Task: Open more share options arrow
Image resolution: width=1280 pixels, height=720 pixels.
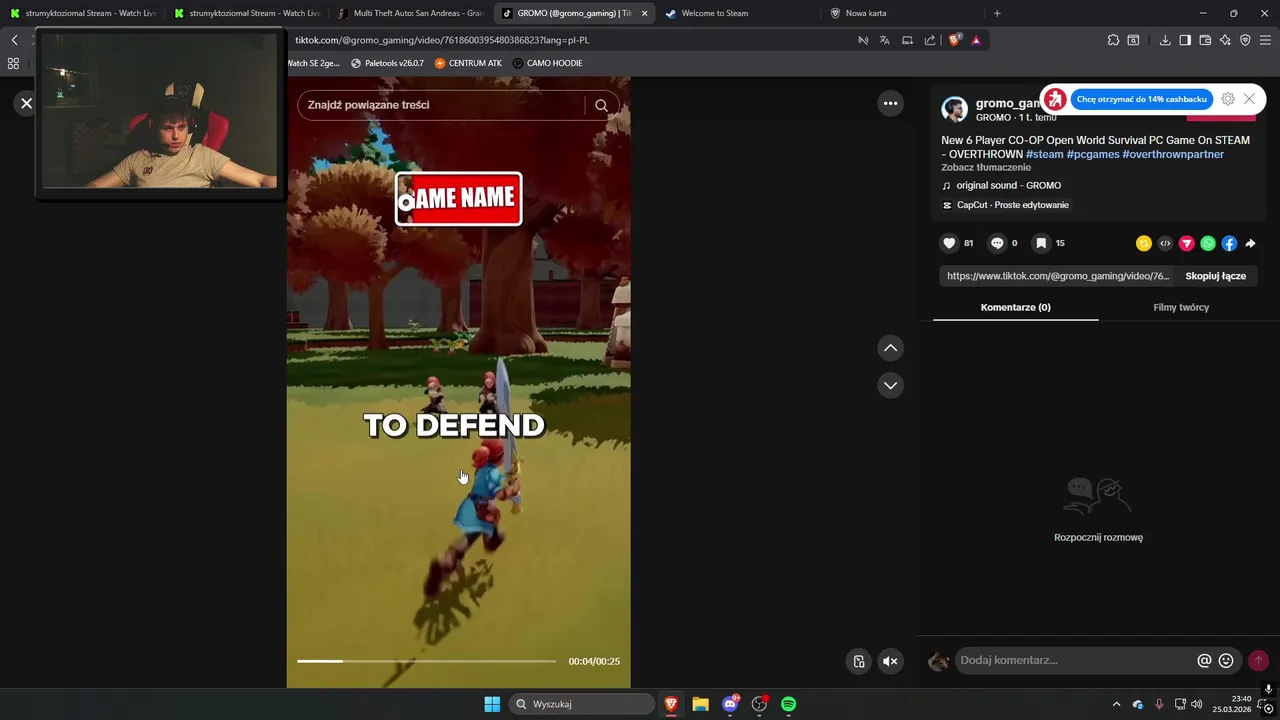Action: tap(1250, 243)
